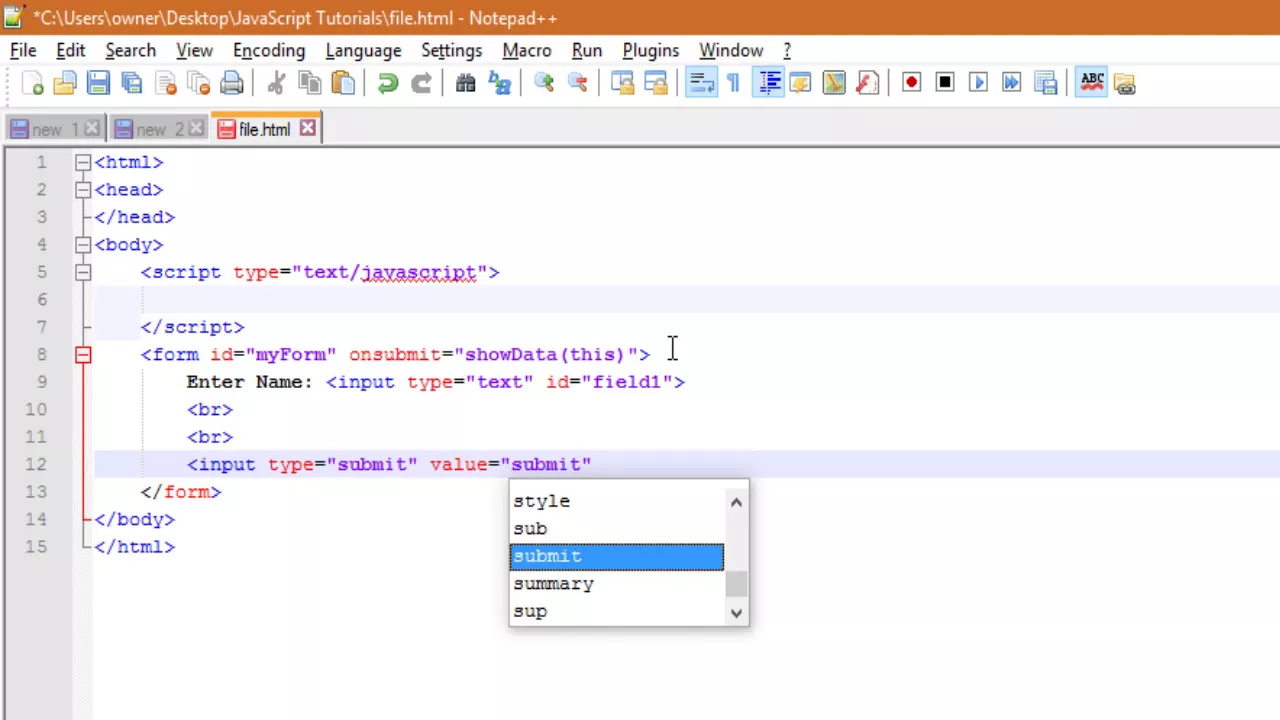
Task: Click the Zoom In icon
Action: point(544,83)
